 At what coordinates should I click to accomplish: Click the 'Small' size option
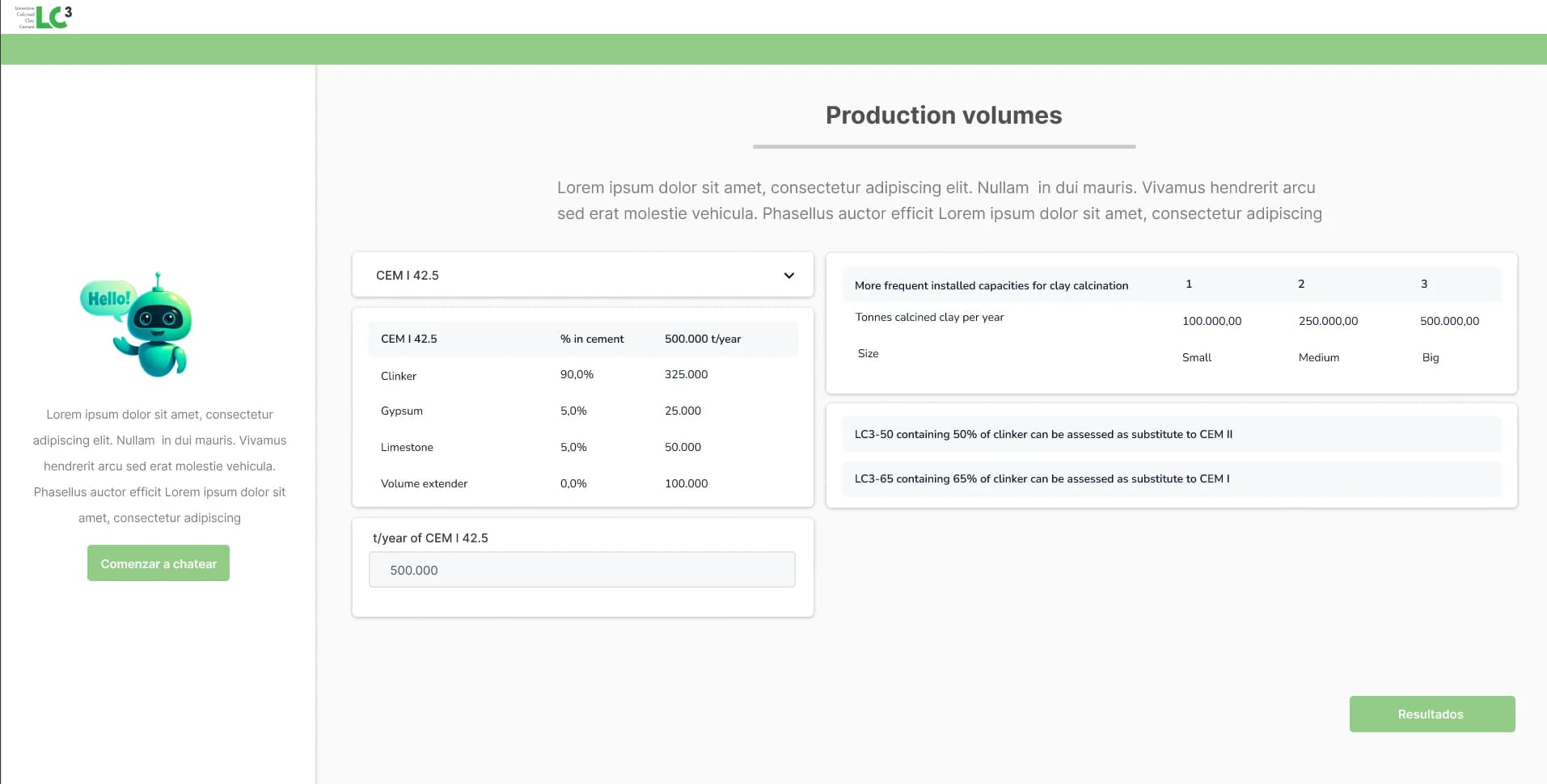point(1196,356)
